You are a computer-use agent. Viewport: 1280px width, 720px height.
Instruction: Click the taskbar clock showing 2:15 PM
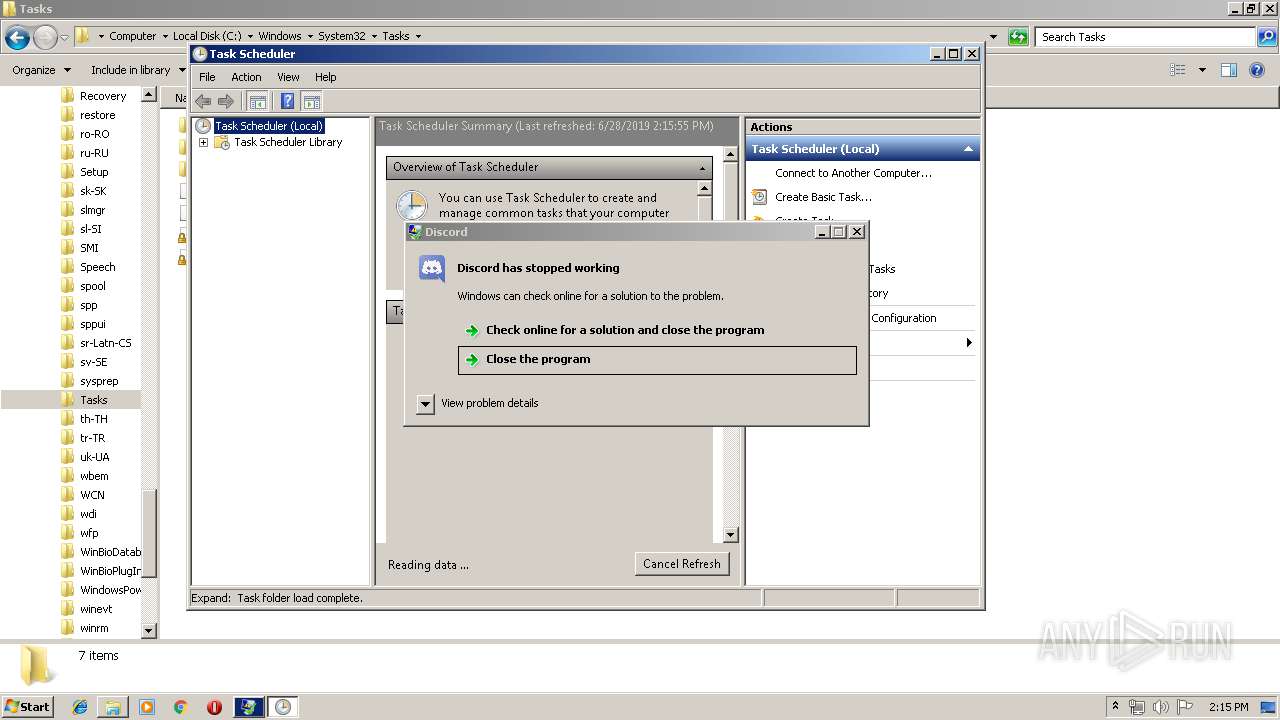tap(1228, 707)
